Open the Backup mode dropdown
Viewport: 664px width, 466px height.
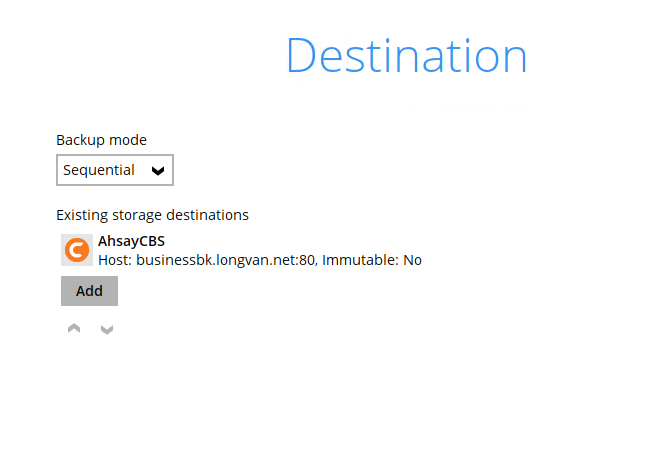(x=115, y=170)
